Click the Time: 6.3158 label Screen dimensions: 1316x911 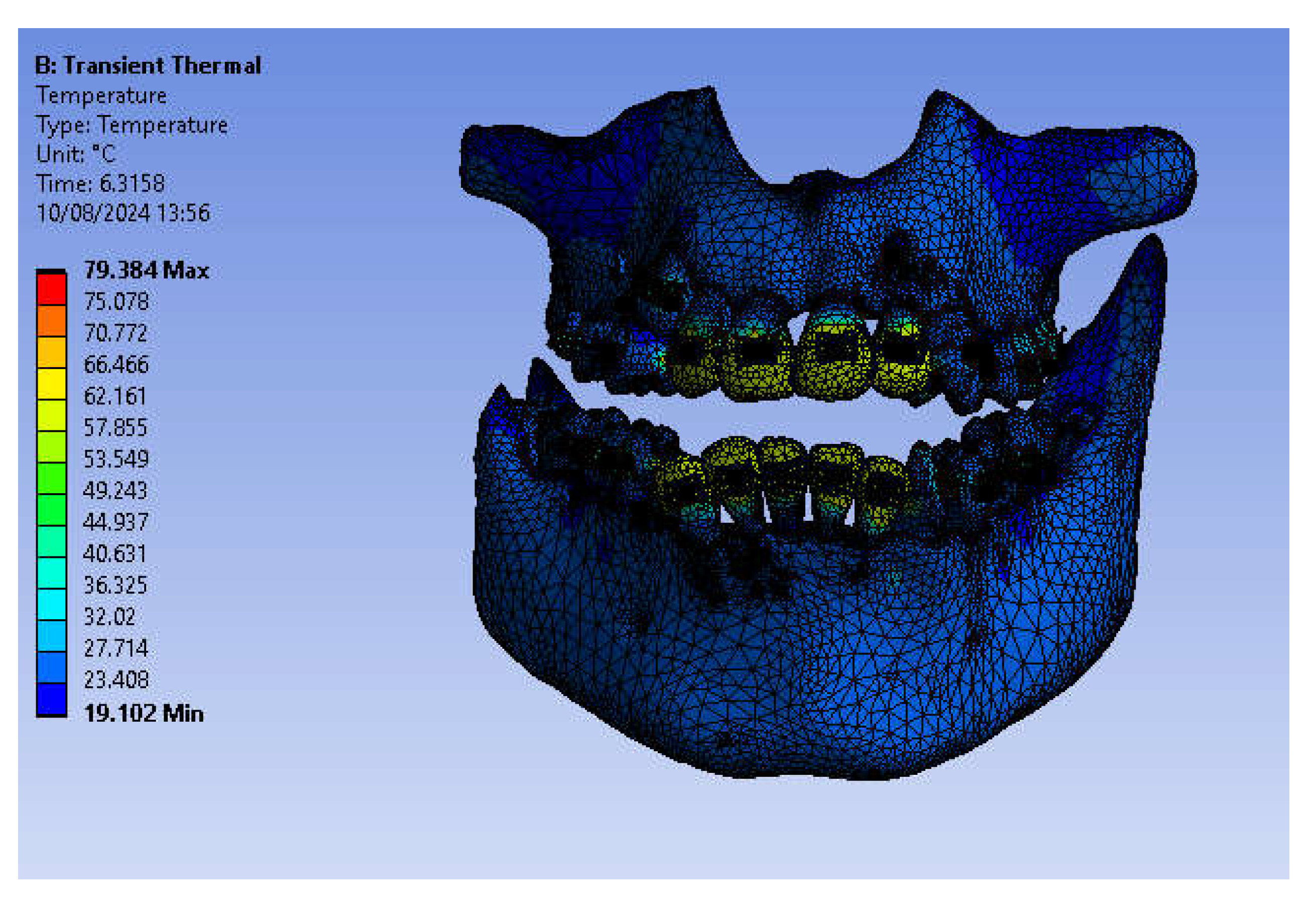coord(100,184)
